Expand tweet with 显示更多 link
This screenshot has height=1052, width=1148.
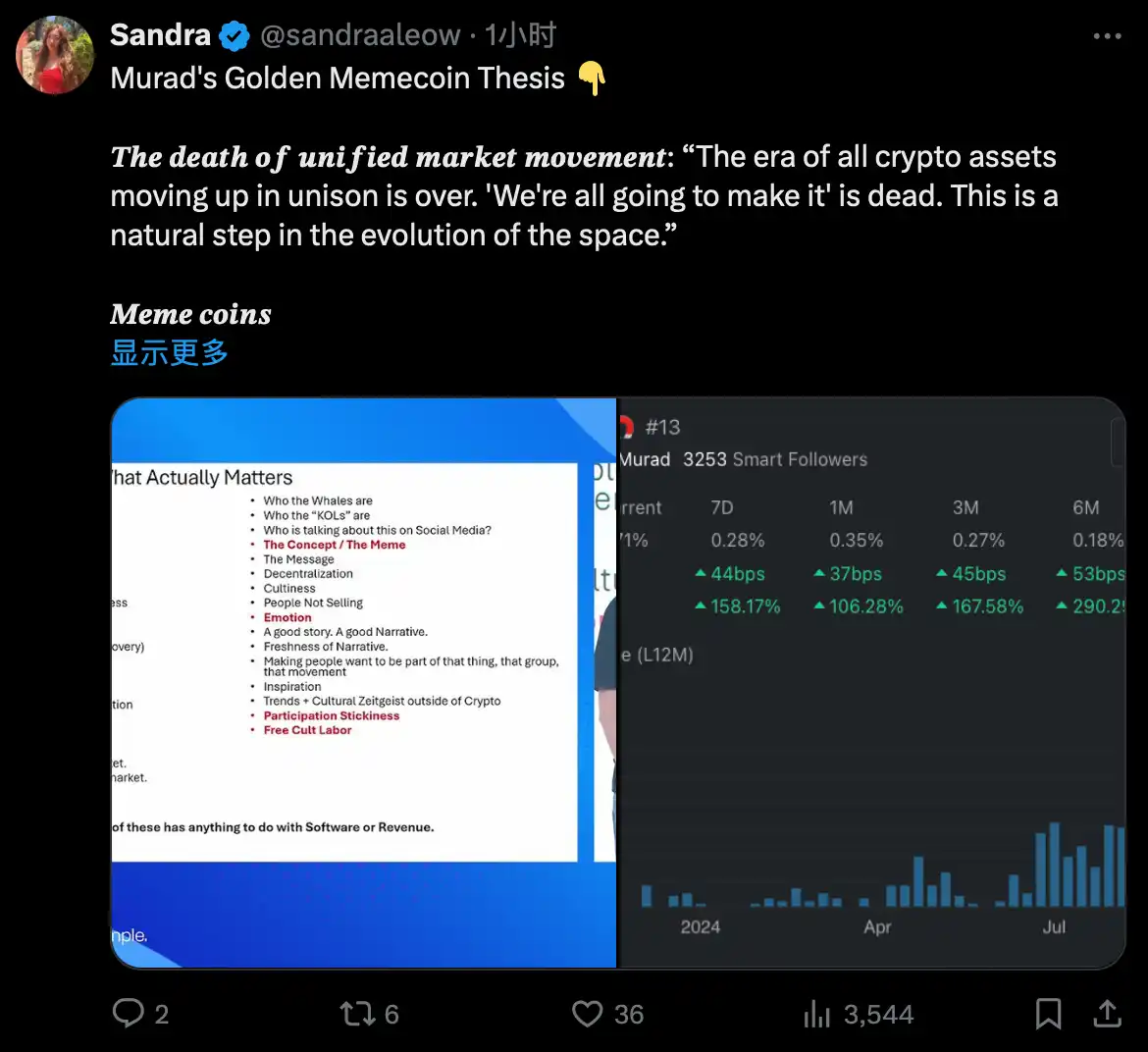[x=169, y=352]
